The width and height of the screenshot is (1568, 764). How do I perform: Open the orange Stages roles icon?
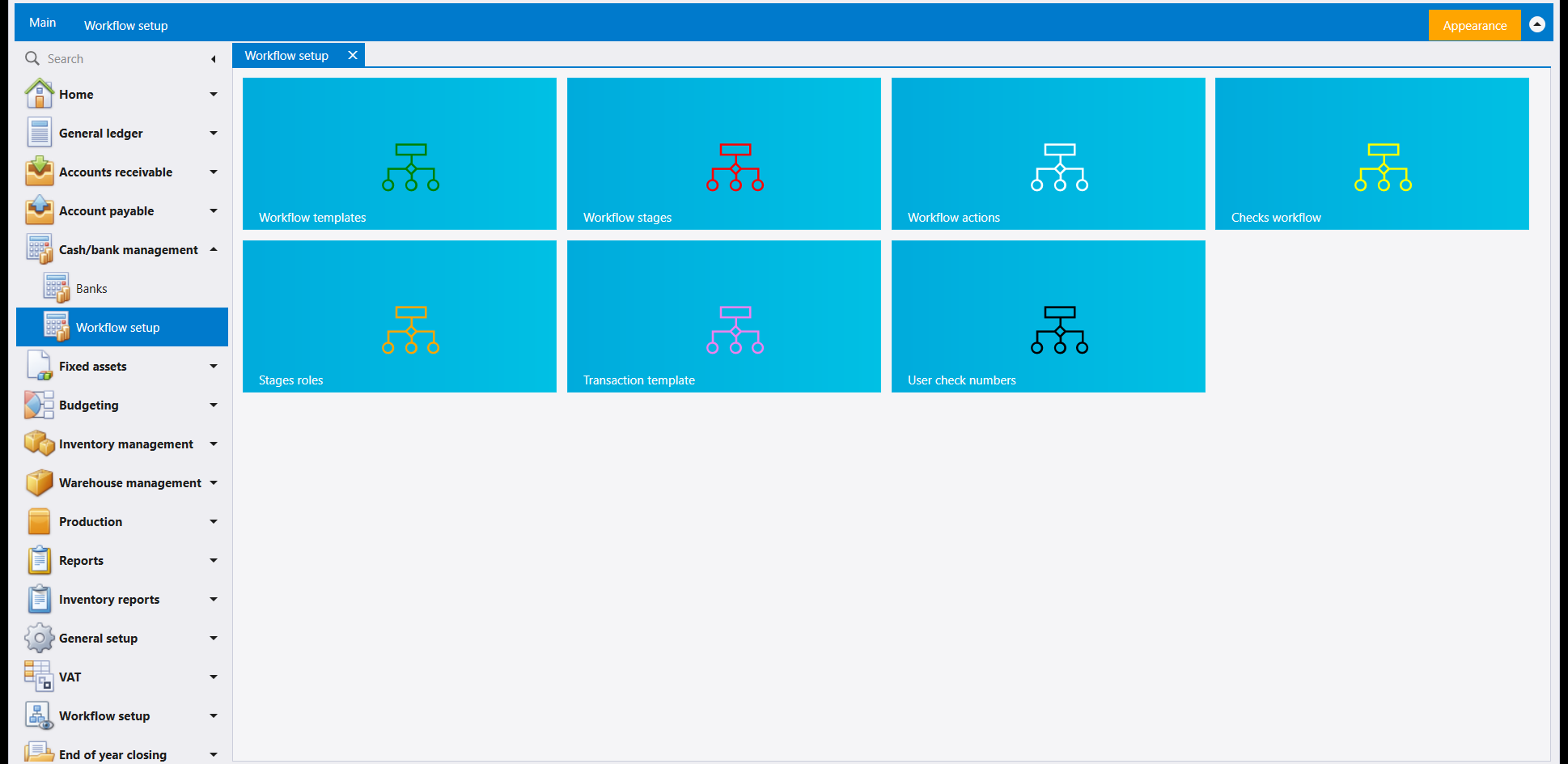411,330
